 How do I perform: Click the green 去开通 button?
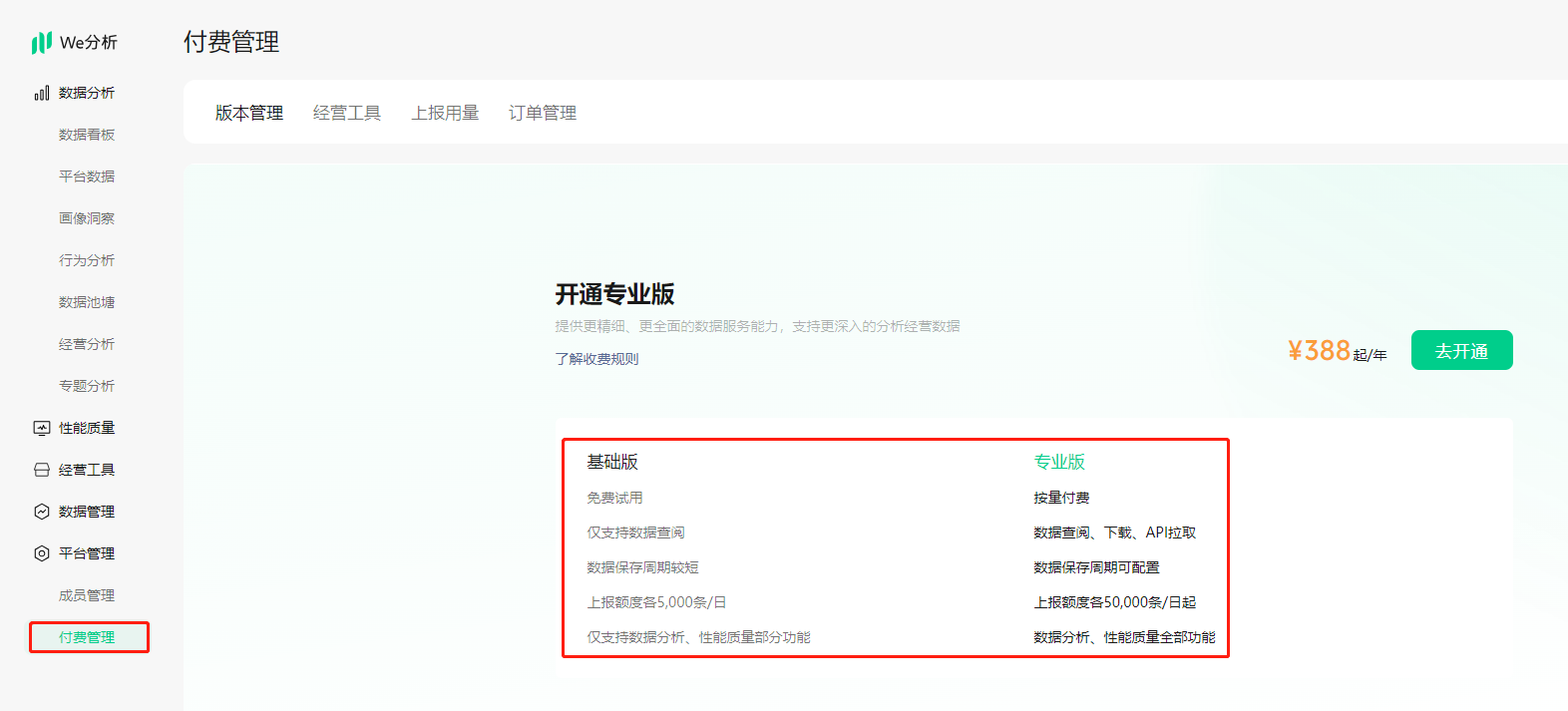click(x=1461, y=350)
